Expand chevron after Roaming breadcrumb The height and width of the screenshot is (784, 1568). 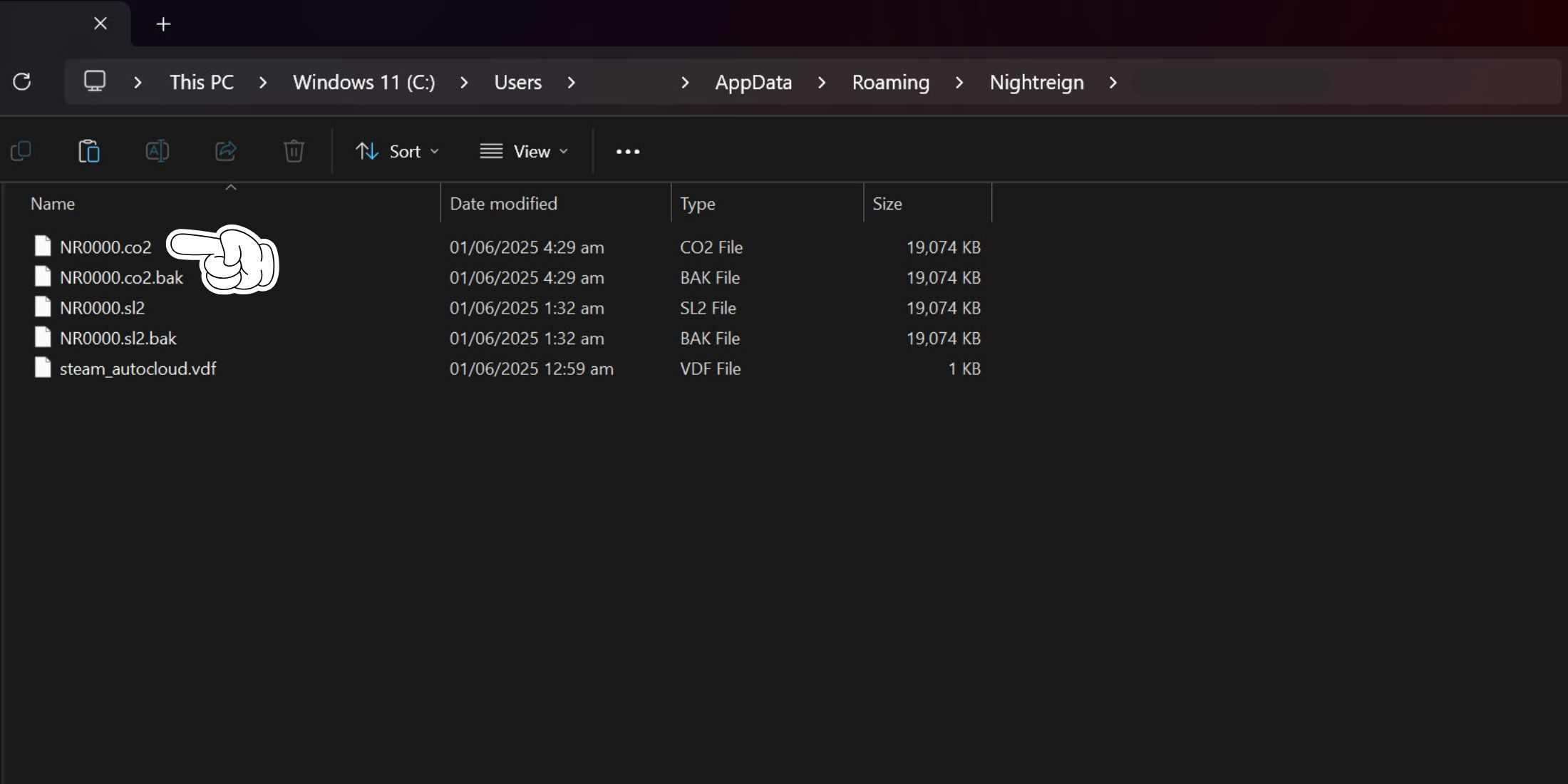tap(959, 83)
